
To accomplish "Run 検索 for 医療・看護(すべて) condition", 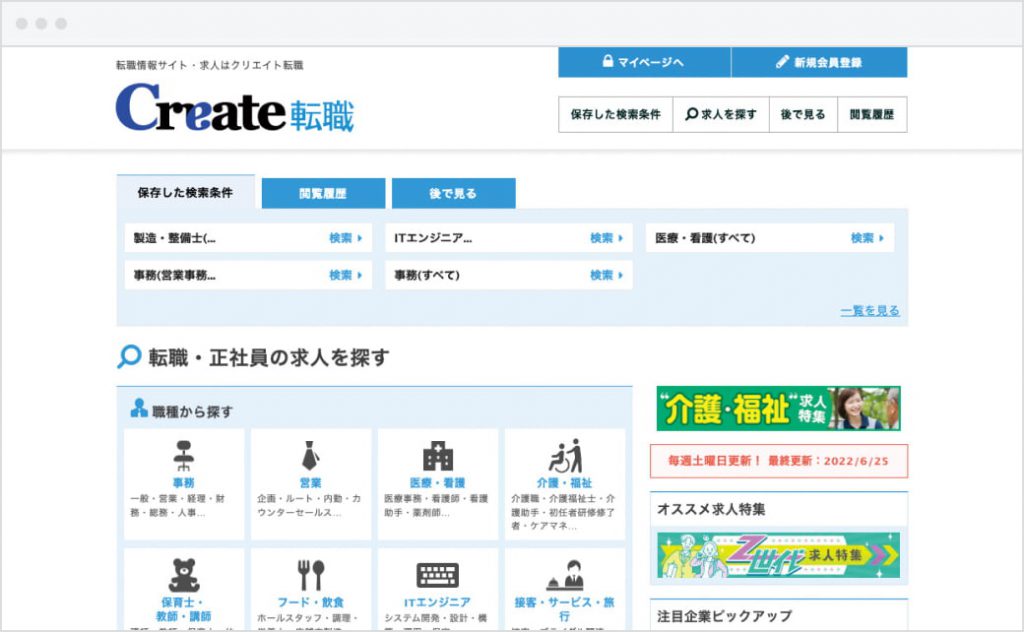I will click(x=867, y=238).
